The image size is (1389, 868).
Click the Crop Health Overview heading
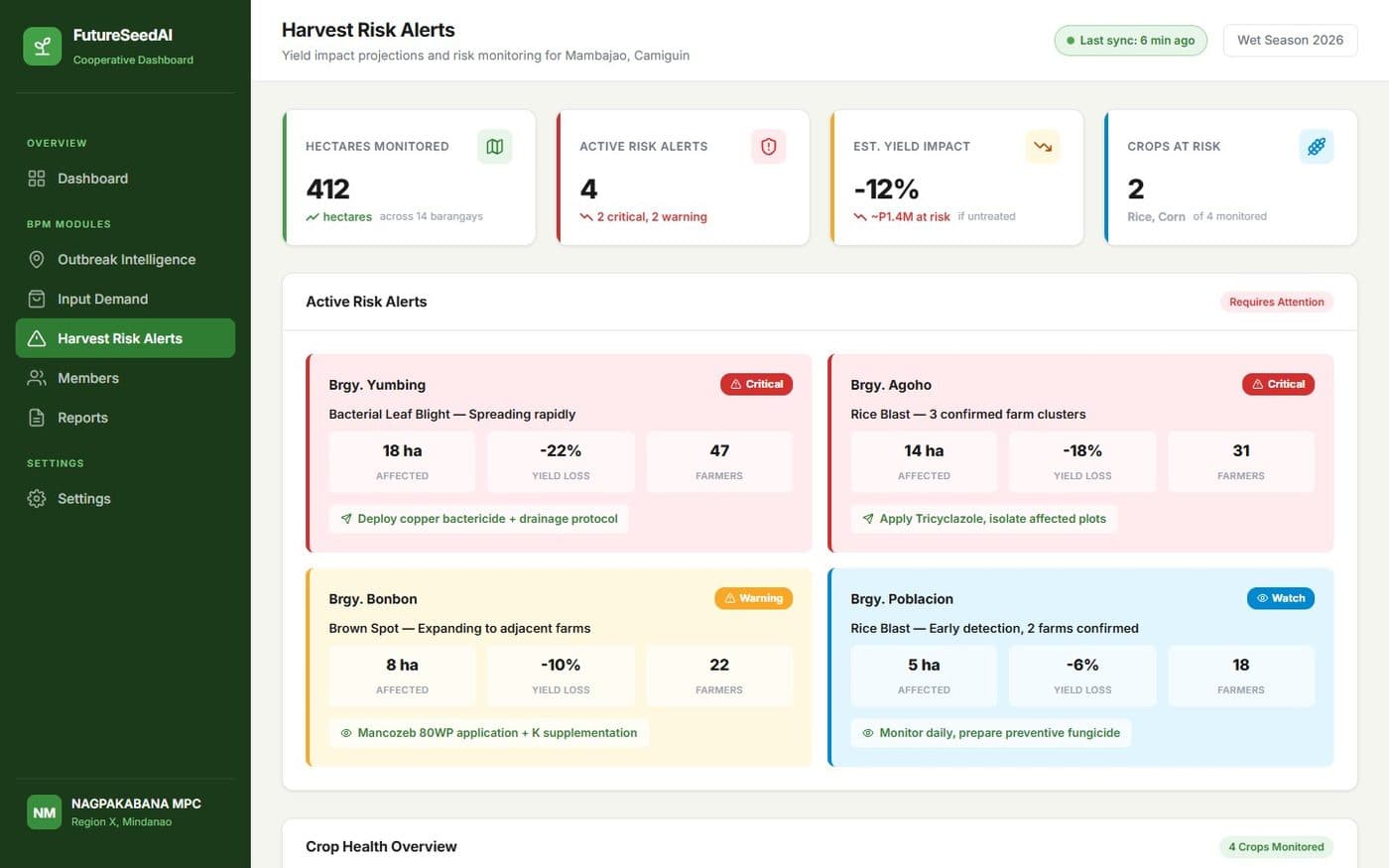point(381,846)
